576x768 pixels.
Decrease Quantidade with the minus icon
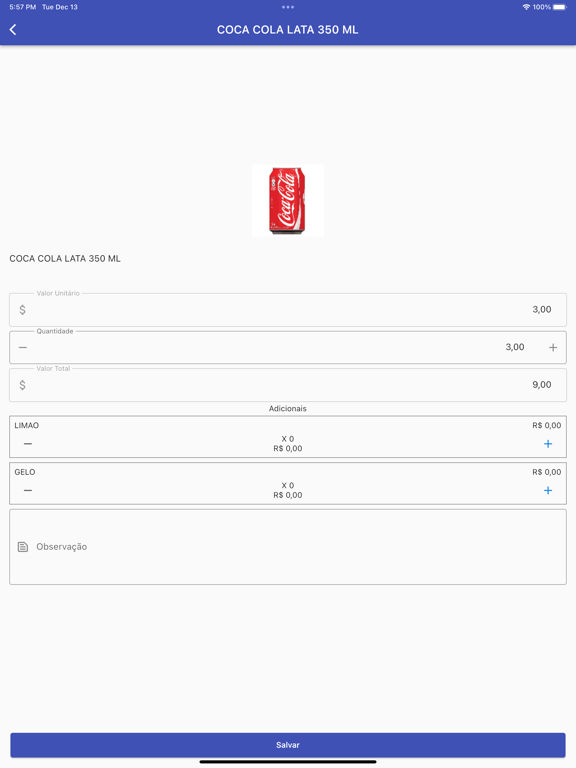coord(23,347)
